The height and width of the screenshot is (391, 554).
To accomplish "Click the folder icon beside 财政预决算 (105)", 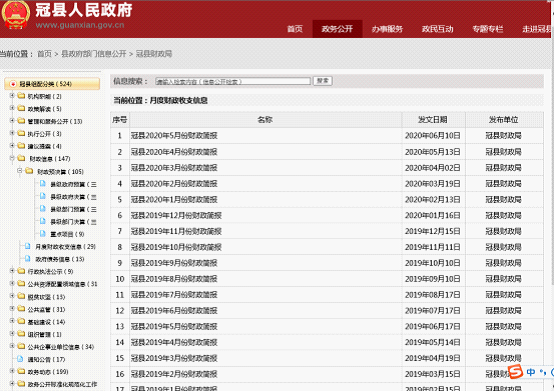I will 29,171.
